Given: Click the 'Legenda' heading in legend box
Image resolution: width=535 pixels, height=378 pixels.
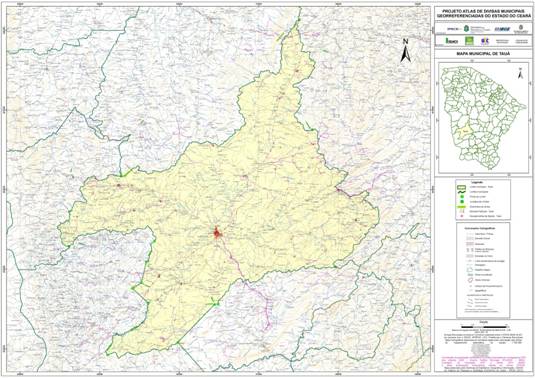Looking at the screenshot, I should coord(477,183).
